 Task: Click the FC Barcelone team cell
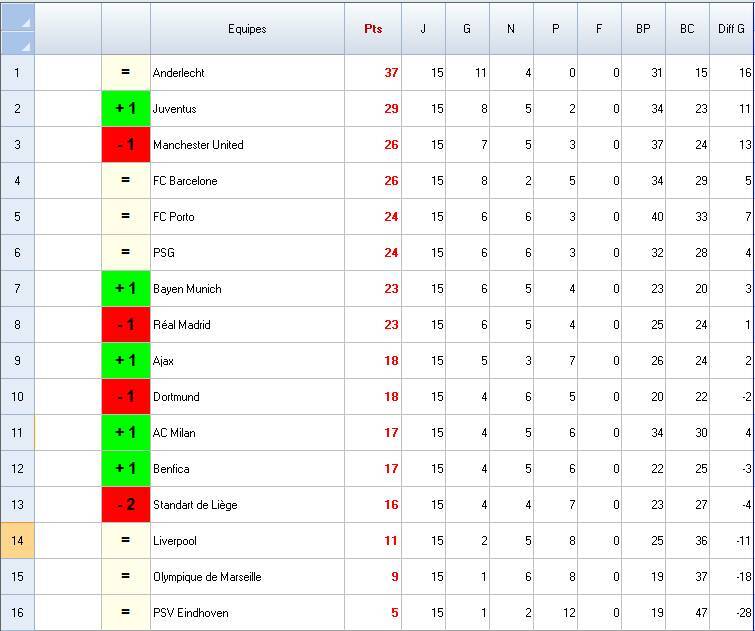(247, 181)
